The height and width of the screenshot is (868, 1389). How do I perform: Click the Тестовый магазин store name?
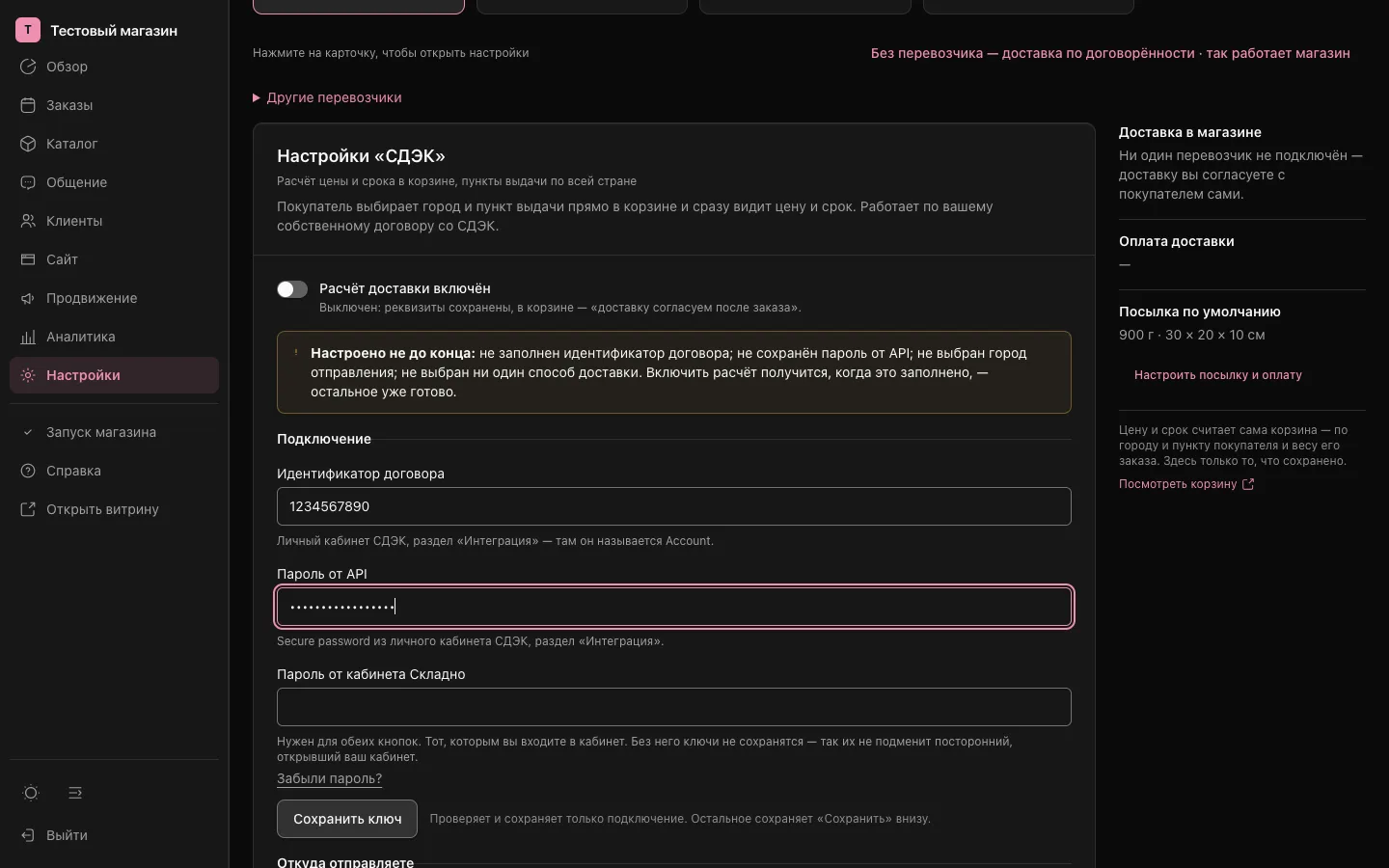pyautogui.click(x=114, y=31)
